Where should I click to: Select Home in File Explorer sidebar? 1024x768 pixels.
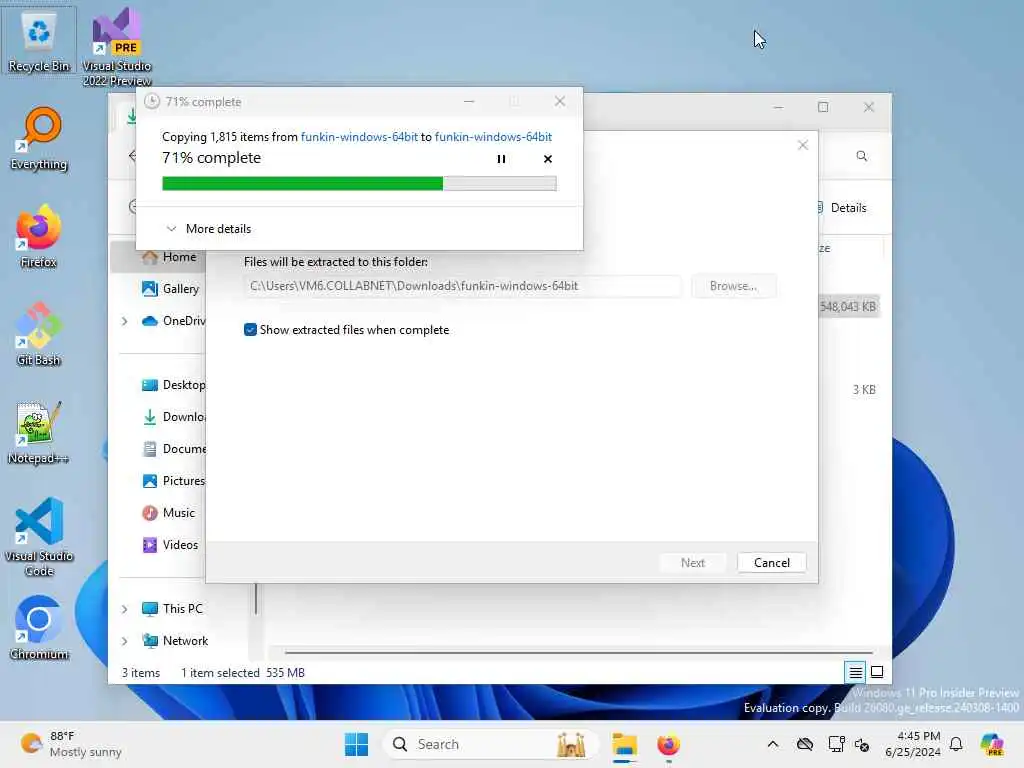tap(168, 257)
